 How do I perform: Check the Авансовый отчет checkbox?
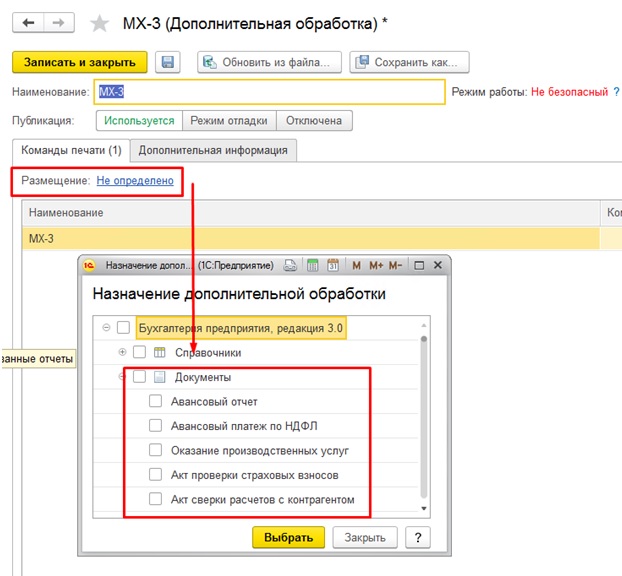155,401
